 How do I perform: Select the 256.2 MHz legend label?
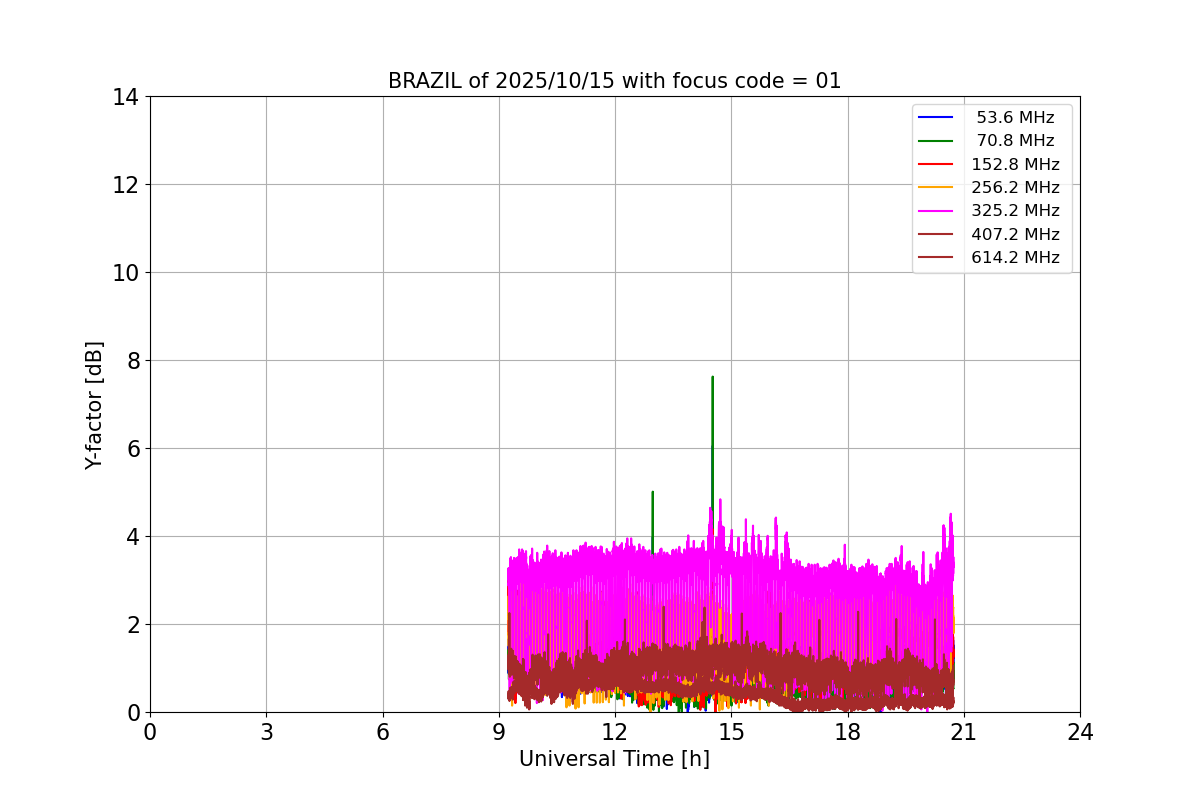coord(1015,187)
